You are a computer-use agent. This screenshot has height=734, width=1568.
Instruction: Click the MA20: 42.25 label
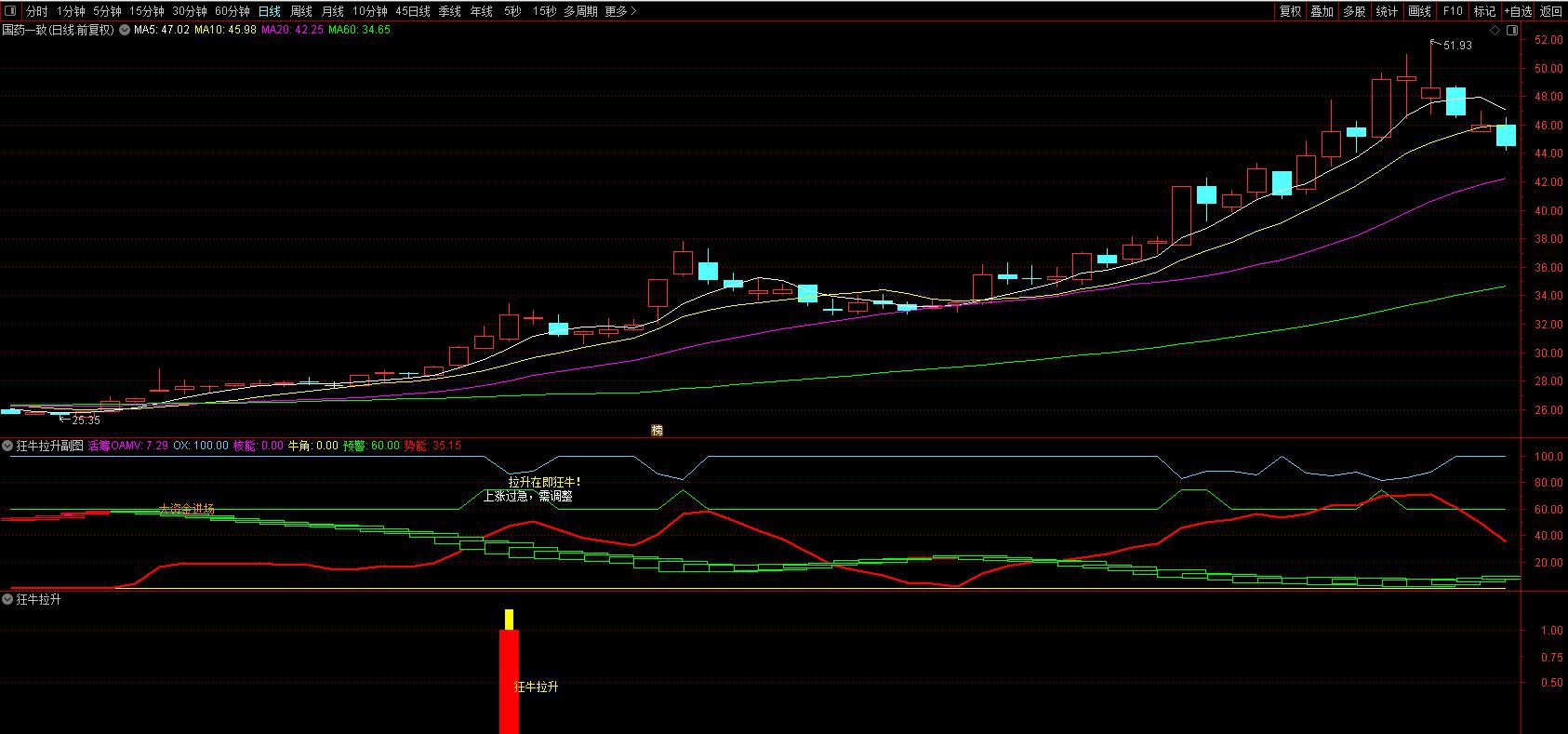click(x=292, y=30)
